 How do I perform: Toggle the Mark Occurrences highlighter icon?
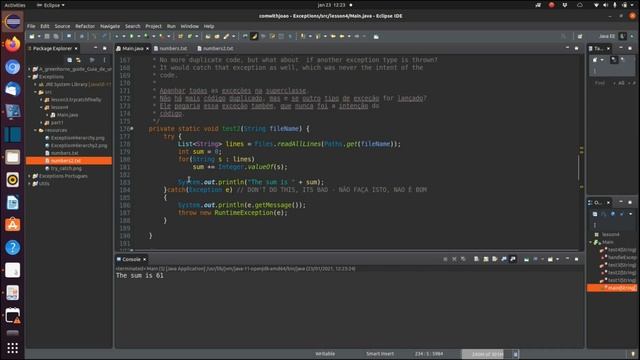pyautogui.click(x=255, y=36)
